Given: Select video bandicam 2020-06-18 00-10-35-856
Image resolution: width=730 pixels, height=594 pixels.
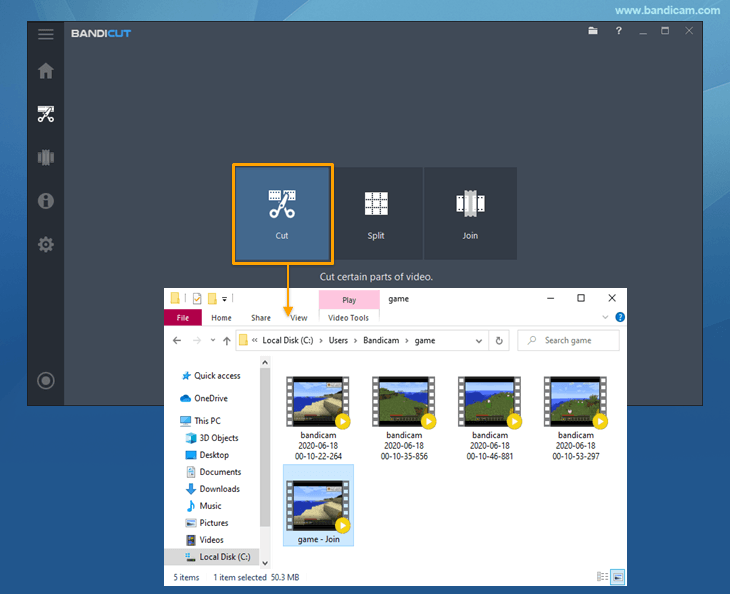Looking at the screenshot, I should [404, 418].
